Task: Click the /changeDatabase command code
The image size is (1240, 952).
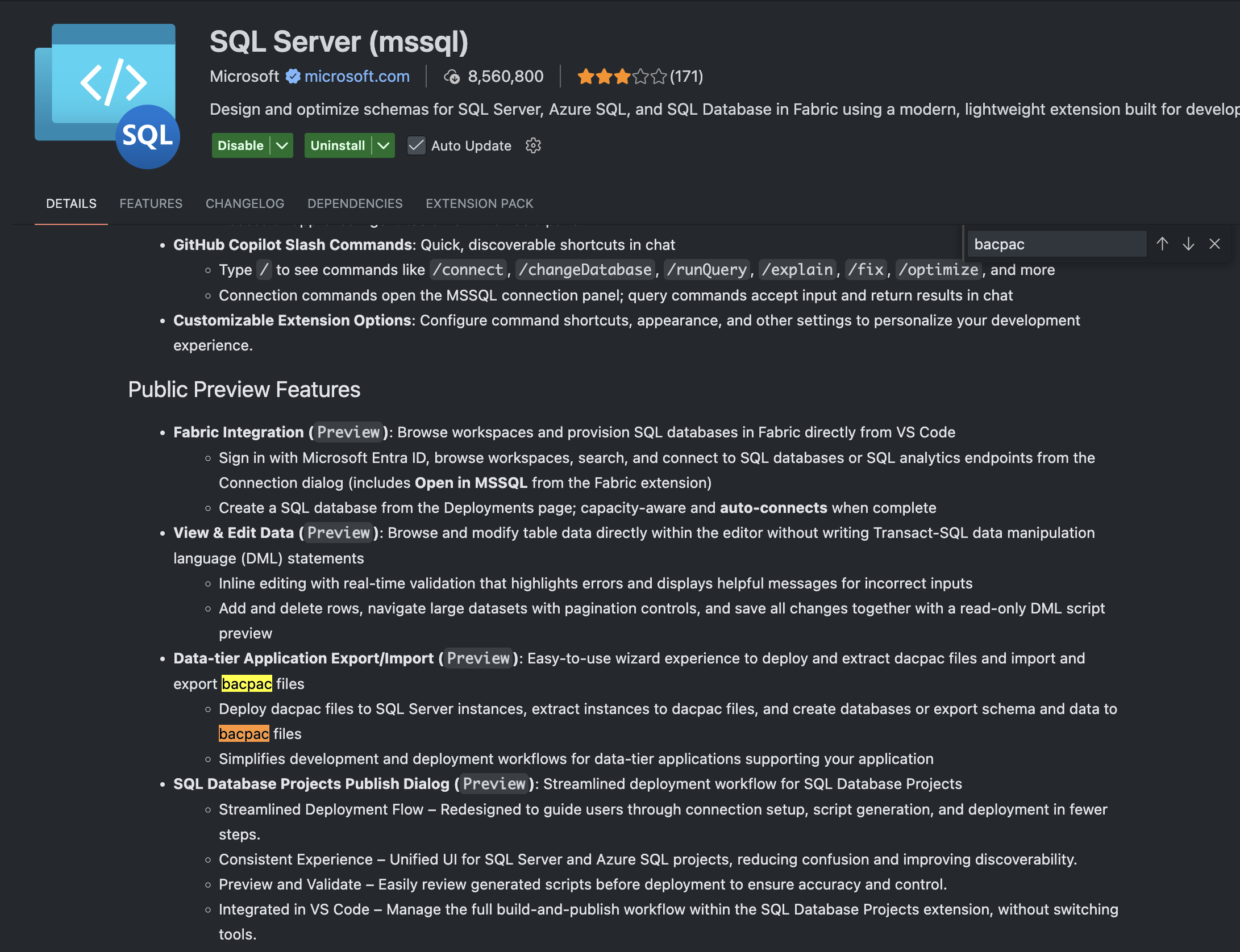Action: 585,270
